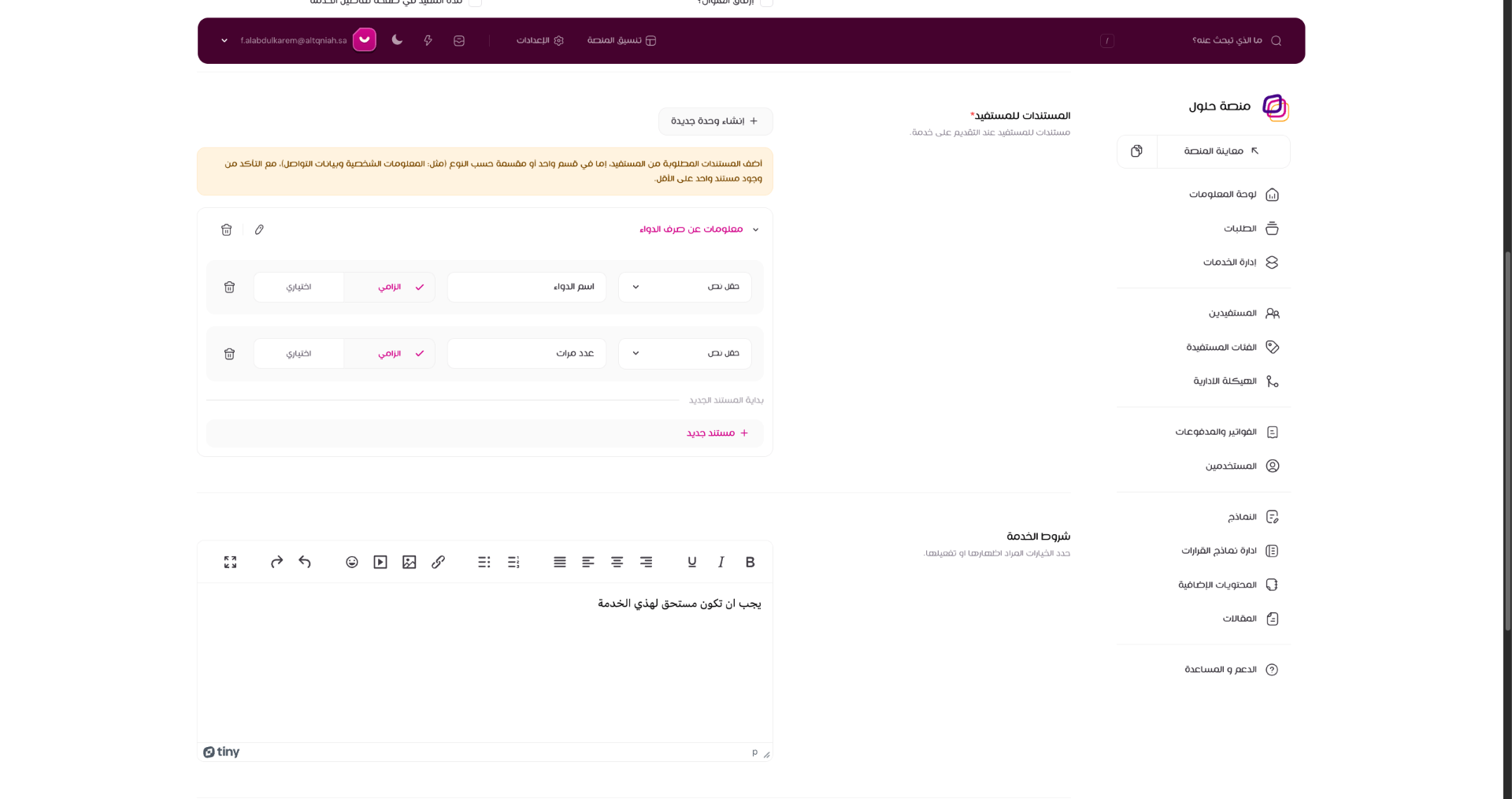Delete the اسم الدواء field via trash icon
1512x799 pixels.
click(x=228, y=287)
